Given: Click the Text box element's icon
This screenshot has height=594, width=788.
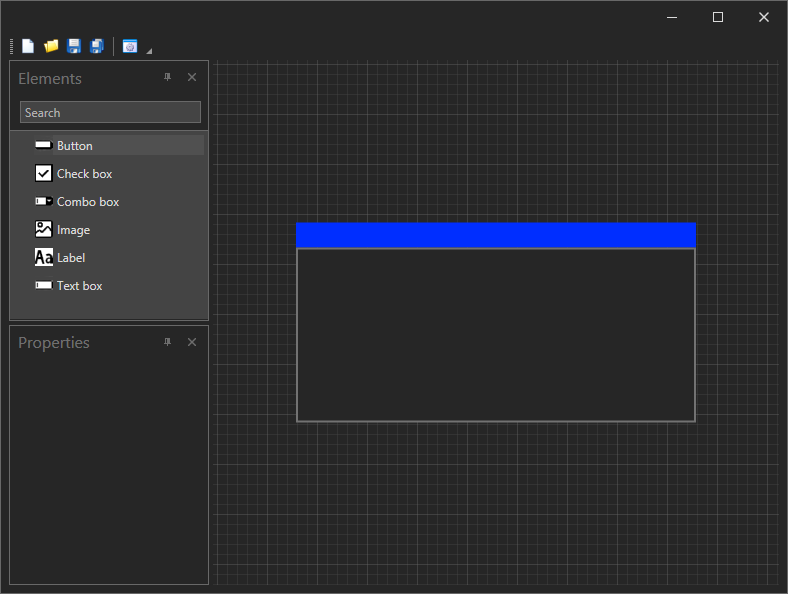Looking at the screenshot, I should 44,285.
